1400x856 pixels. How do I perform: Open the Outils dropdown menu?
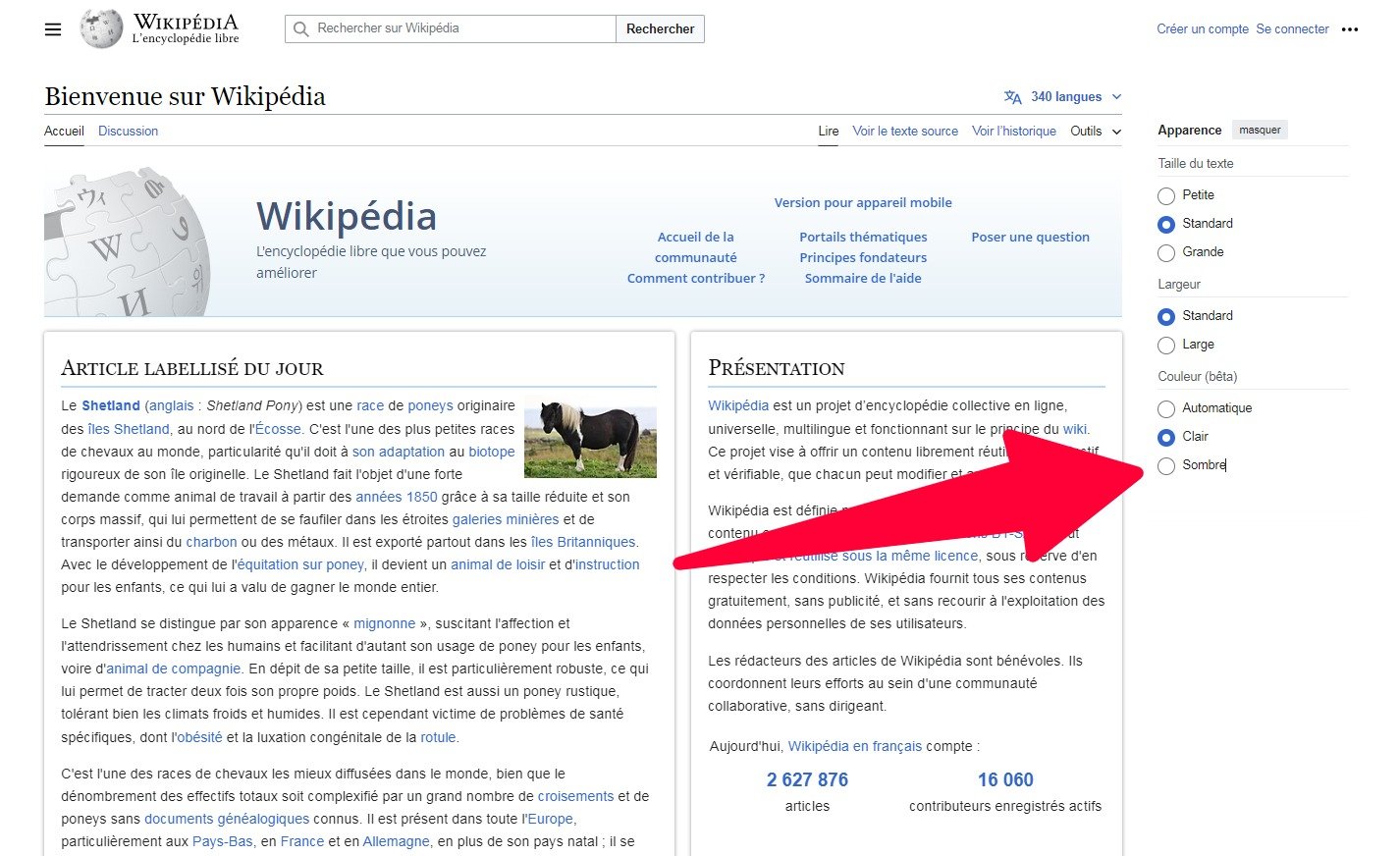point(1093,131)
